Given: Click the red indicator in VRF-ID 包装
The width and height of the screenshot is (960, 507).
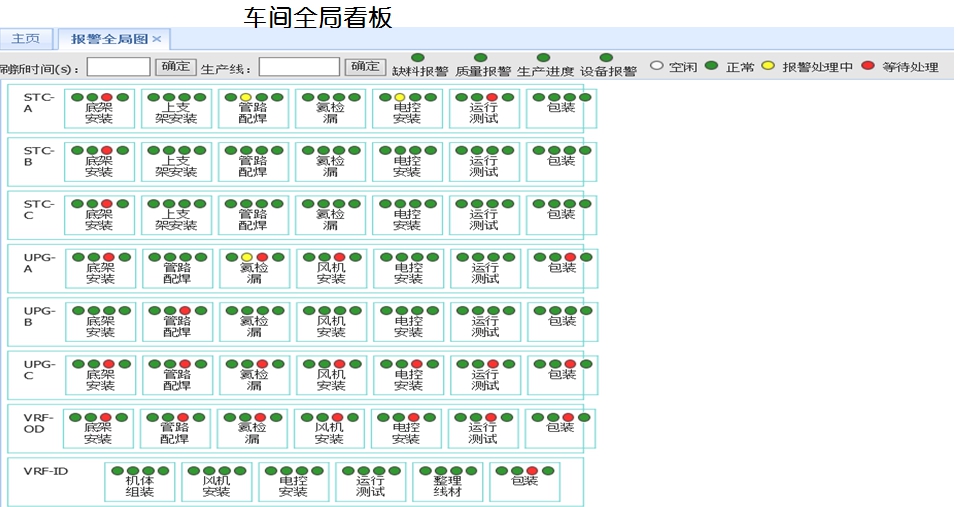Looking at the screenshot, I should click(x=532, y=470).
